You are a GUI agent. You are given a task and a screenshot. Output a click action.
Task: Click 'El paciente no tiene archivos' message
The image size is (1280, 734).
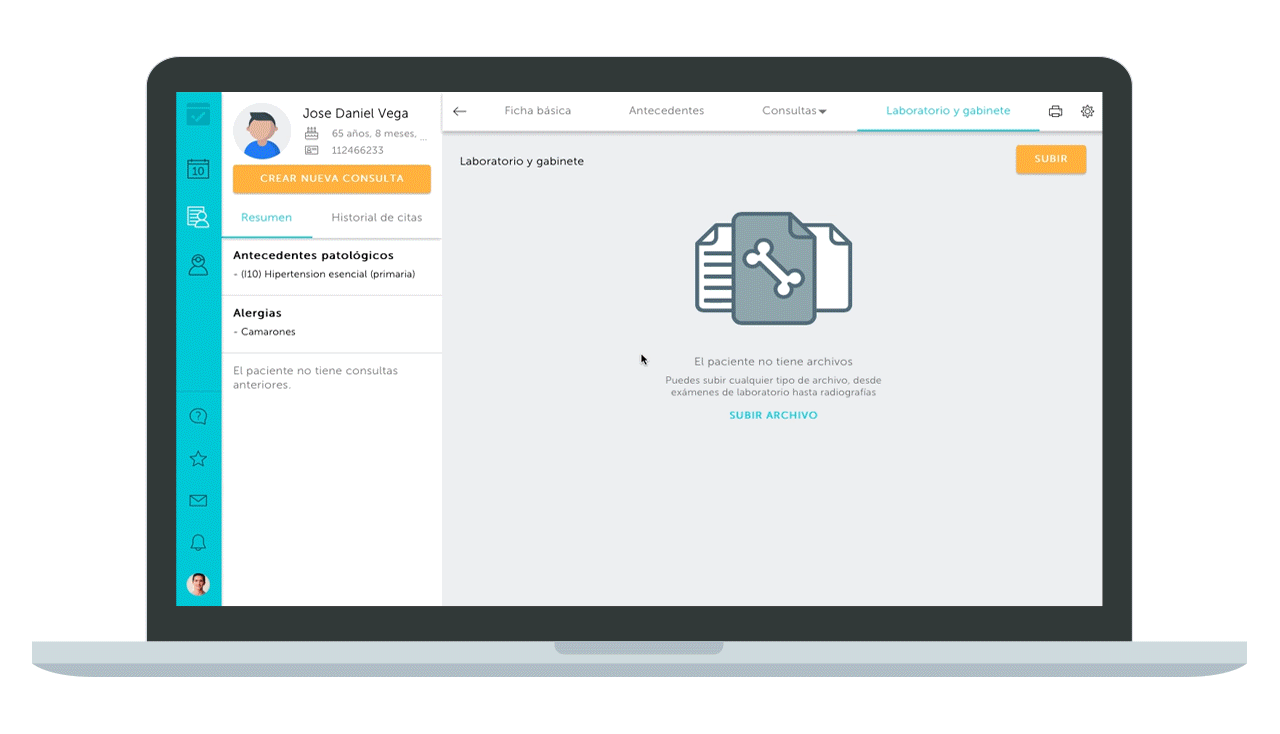click(773, 362)
